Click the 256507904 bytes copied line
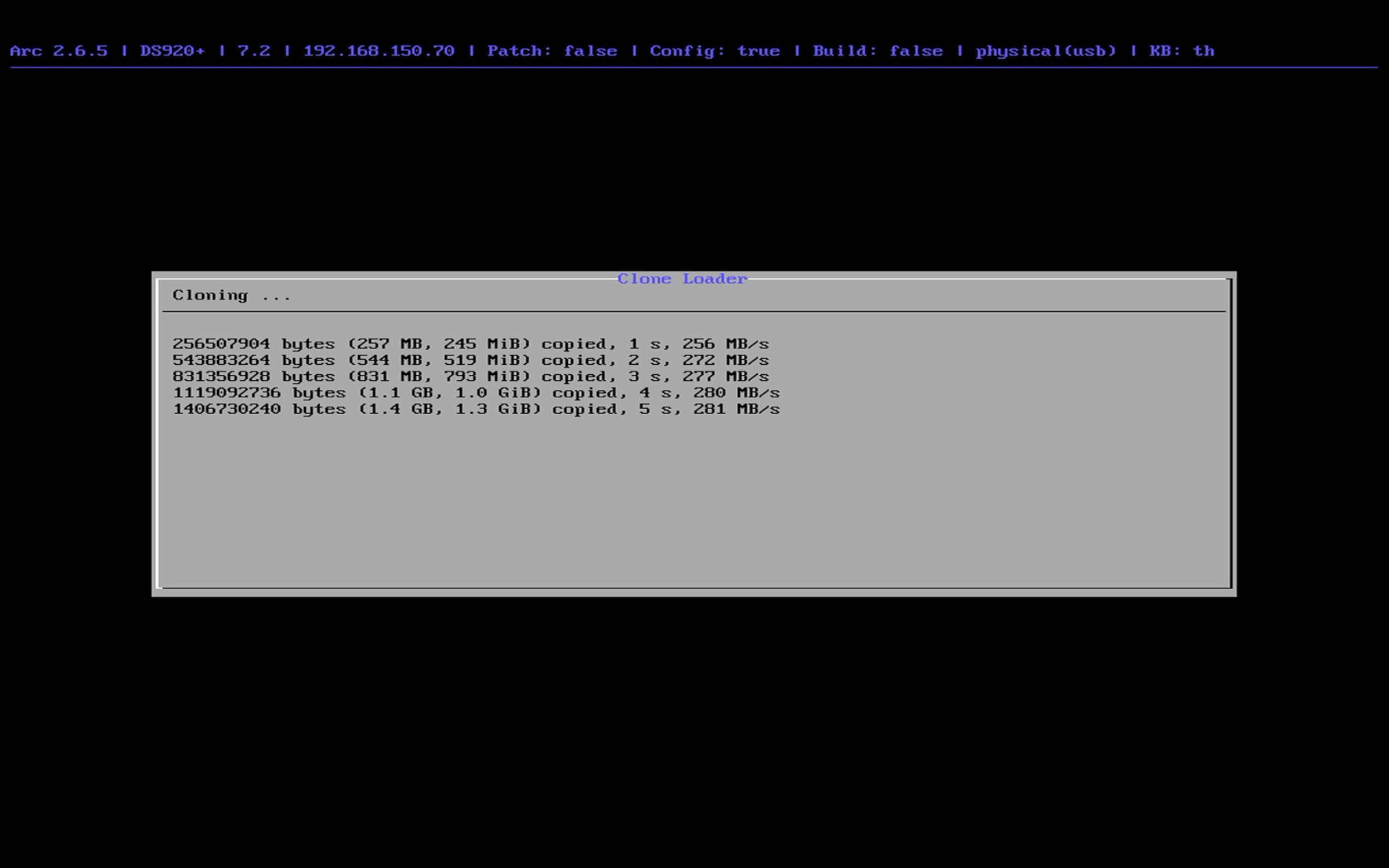Viewport: 1389px width, 868px height. click(x=470, y=344)
